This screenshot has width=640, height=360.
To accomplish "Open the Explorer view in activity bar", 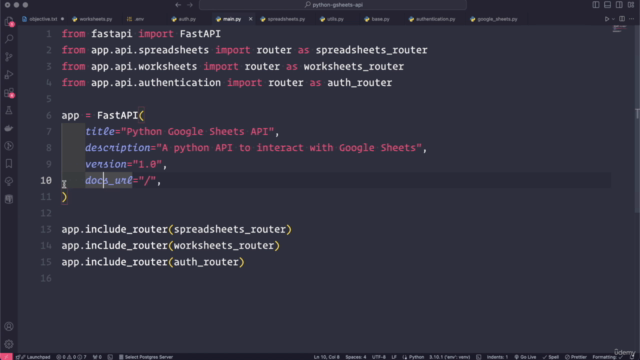I will [x=9, y=22].
